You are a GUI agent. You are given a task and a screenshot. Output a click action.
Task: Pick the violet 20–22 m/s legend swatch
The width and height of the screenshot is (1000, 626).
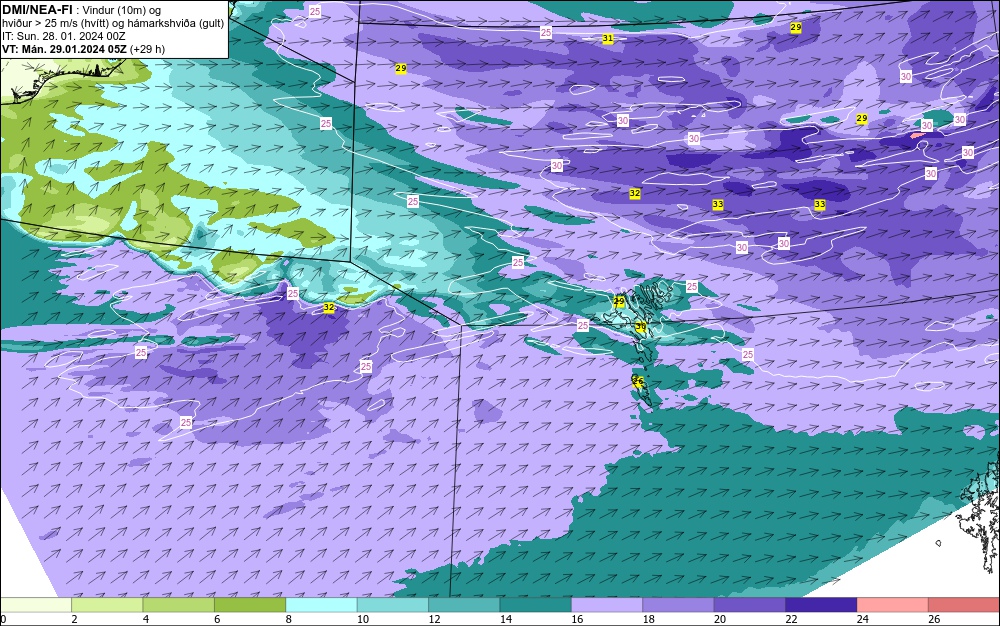point(750,605)
